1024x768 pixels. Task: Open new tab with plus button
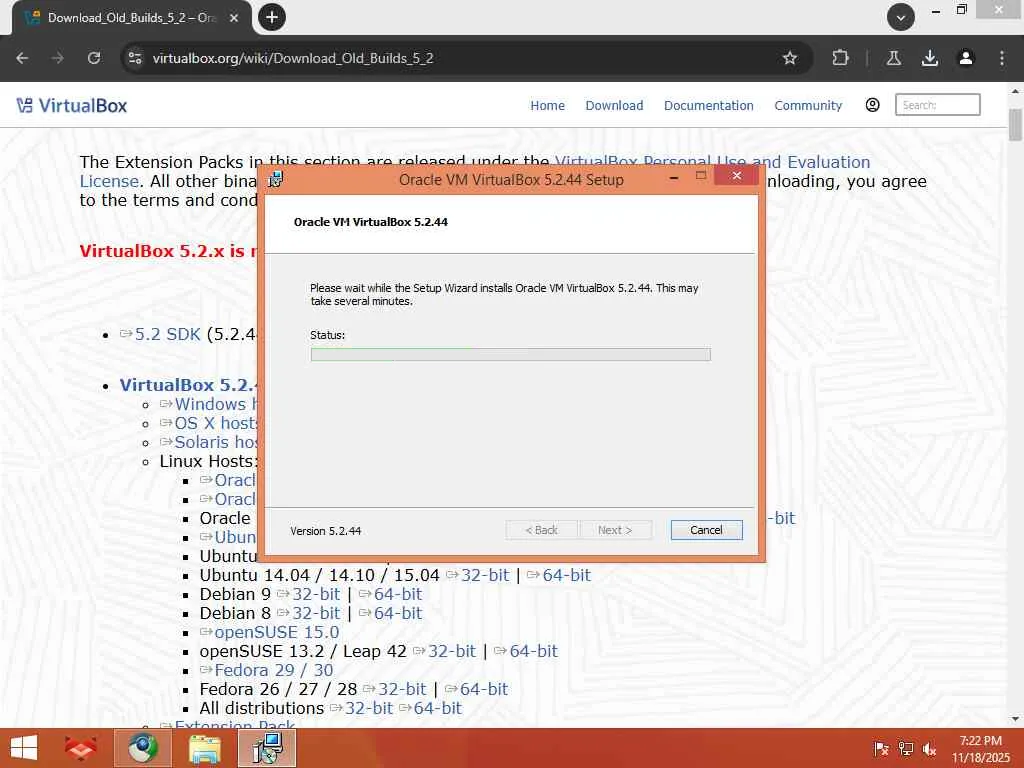pyautogui.click(x=272, y=17)
